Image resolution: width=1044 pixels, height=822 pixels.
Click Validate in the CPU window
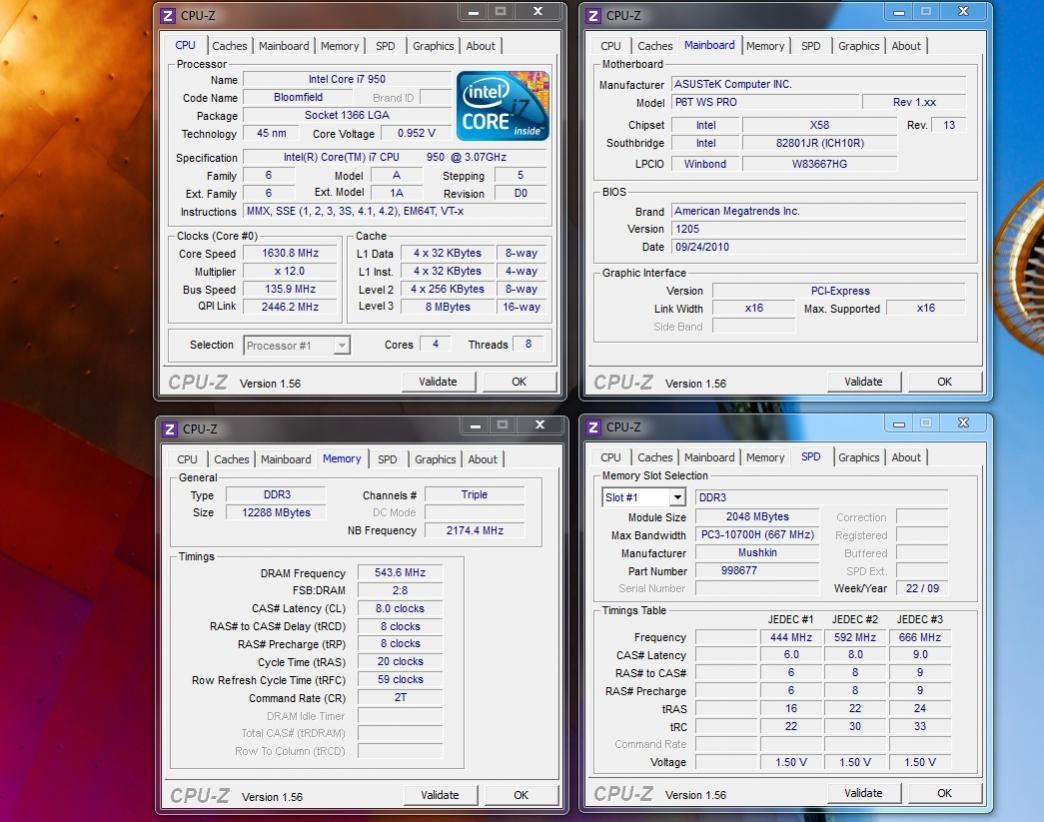coord(438,382)
